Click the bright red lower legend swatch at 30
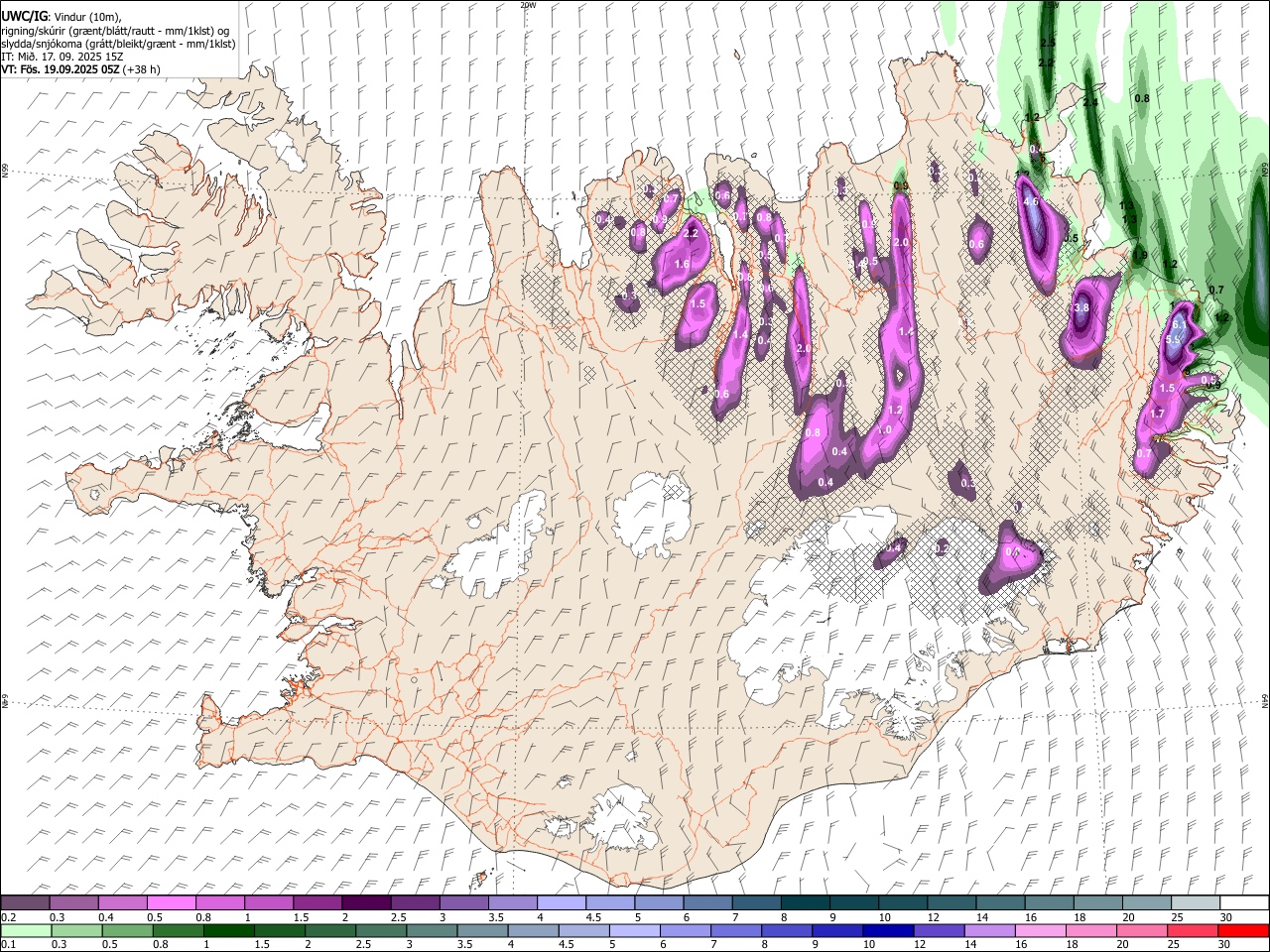The image size is (1270, 952). (x=1243, y=930)
